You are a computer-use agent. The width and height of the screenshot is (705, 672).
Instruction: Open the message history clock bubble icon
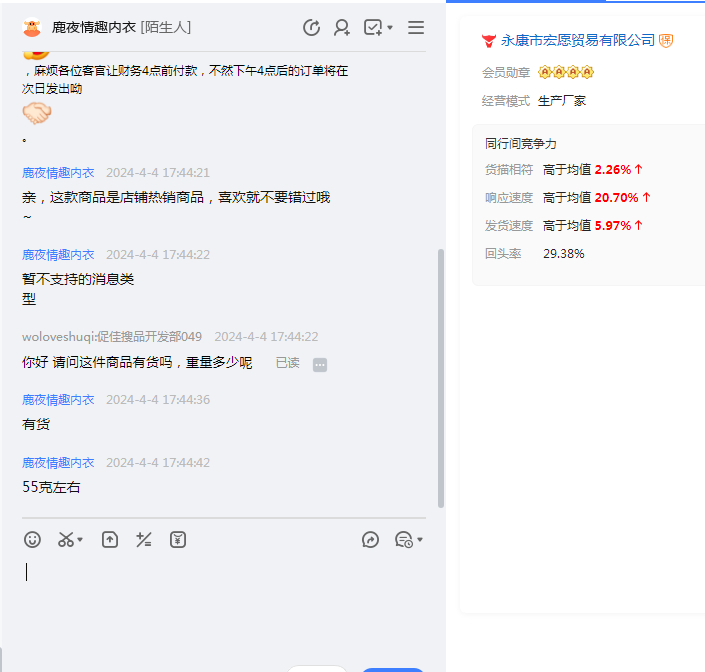[404, 539]
